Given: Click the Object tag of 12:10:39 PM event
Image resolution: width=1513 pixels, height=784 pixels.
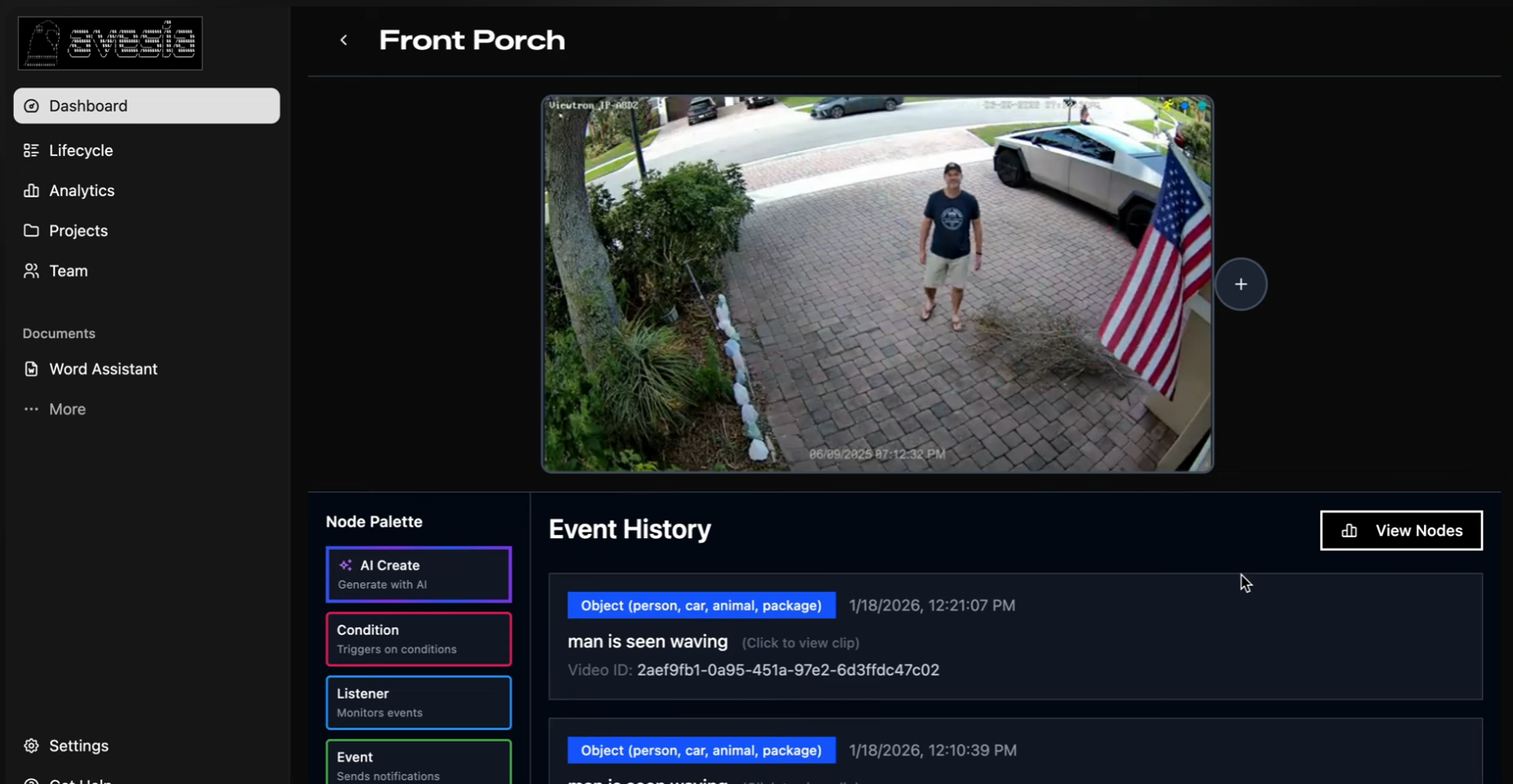Looking at the screenshot, I should [x=701, y=751].
